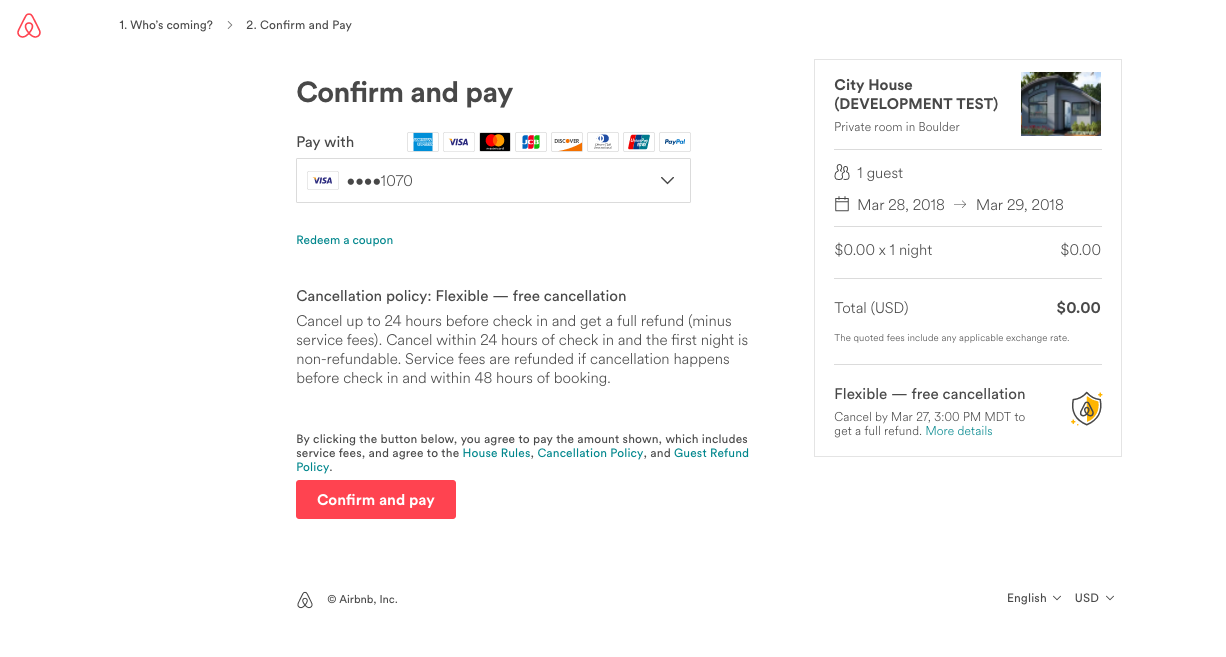Viewport: 1226px width, 657px height.
Task: Click the UnionPay card icon
Action: 639,142
